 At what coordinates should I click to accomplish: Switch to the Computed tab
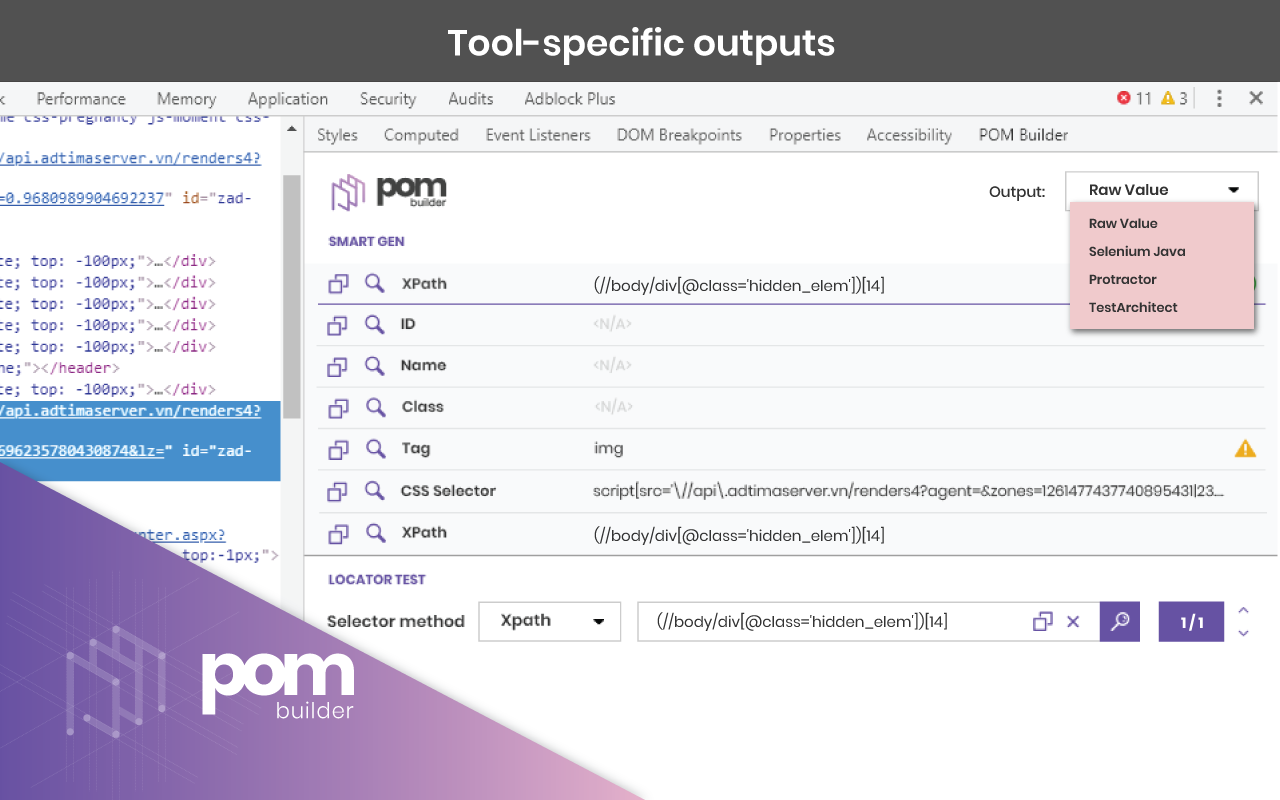[421, 134]
